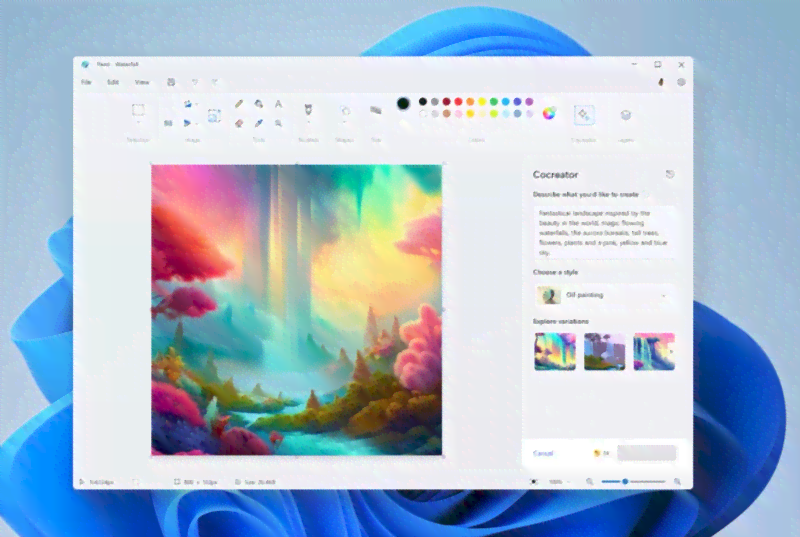Click the Paint app logo in title bar

click(x=85, y=64)
